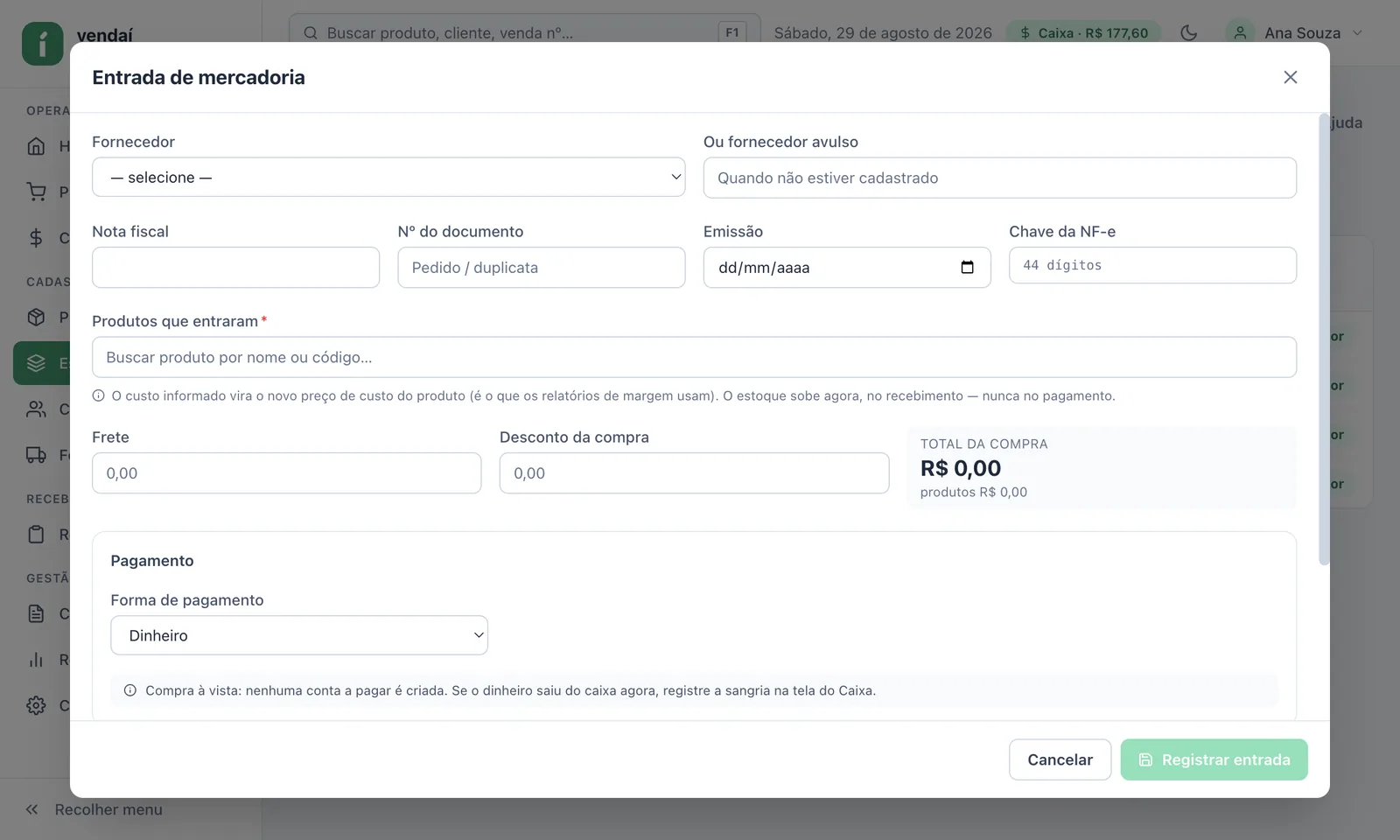Click the delivery truck sidebar icon
The height and width of the screenshot is (840, 1400).
36,454
